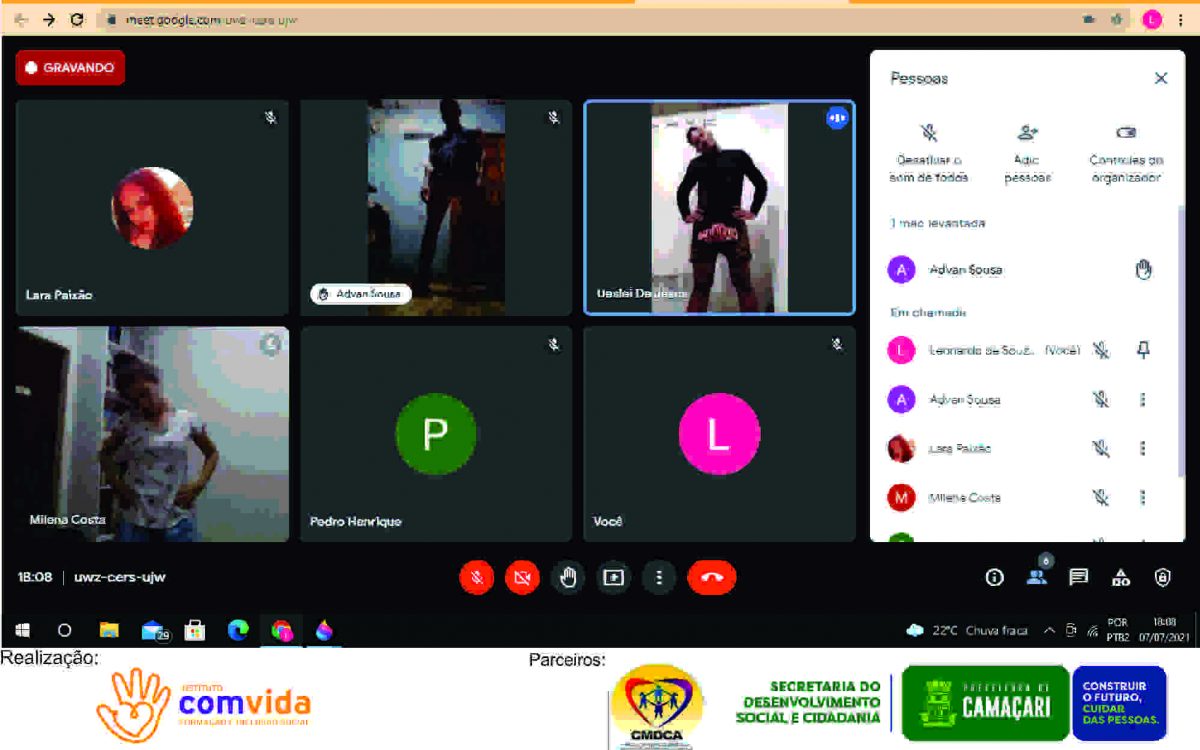Viewport: 1200px width, 750px height.
Task: Click the present screen icon
Action: (x=613, y=577)
